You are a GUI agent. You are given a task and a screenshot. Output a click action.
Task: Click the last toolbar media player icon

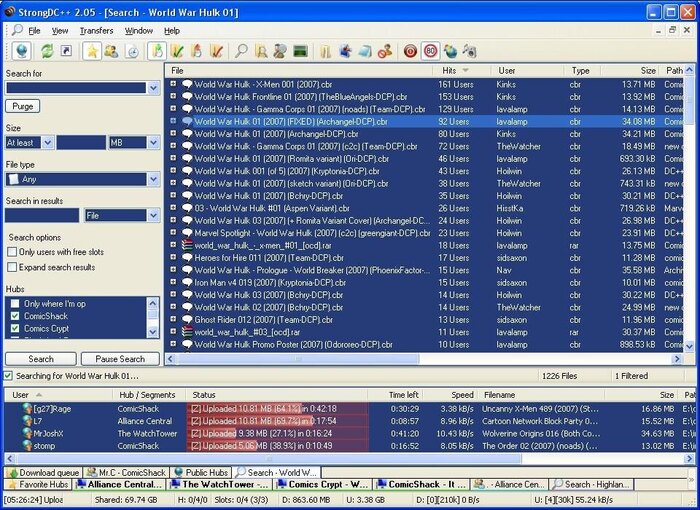tap(470, 51)
